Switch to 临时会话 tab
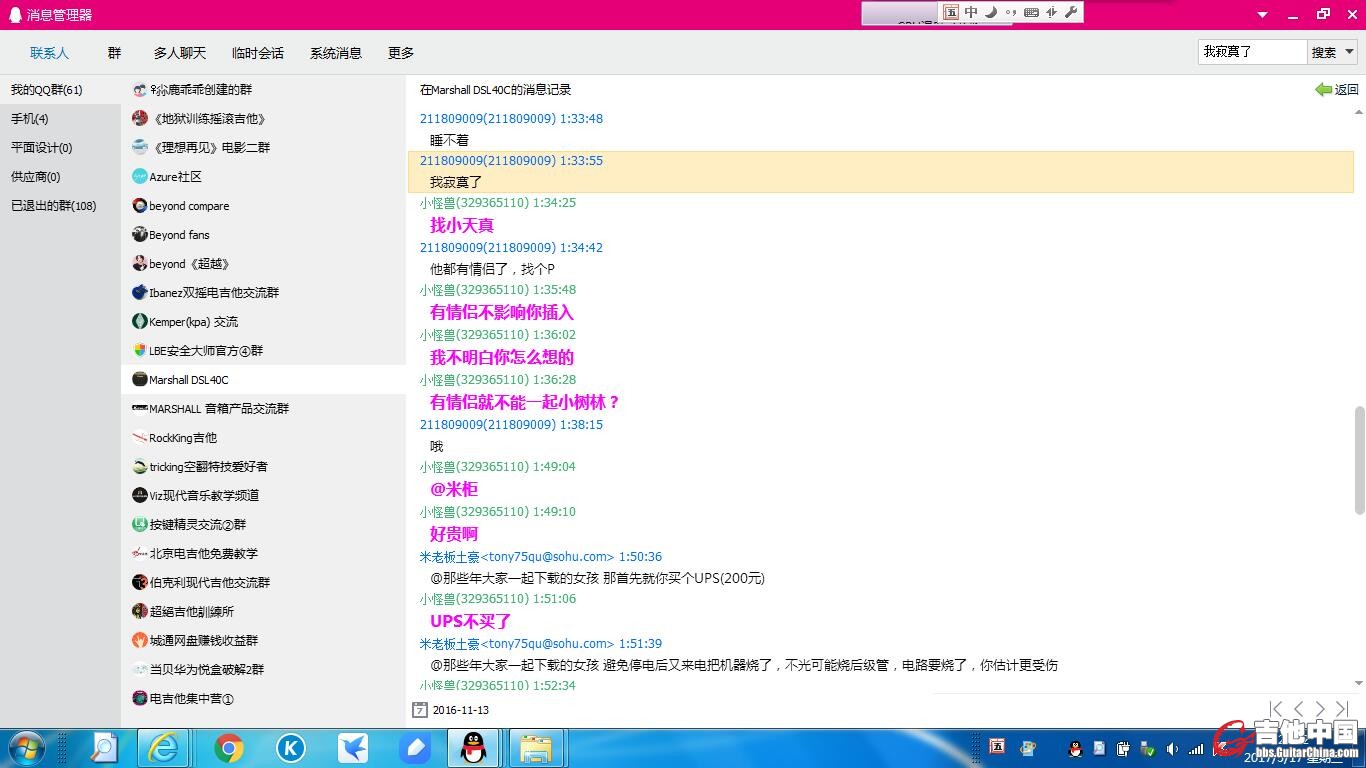1366x768 pixels. [257, 53]
